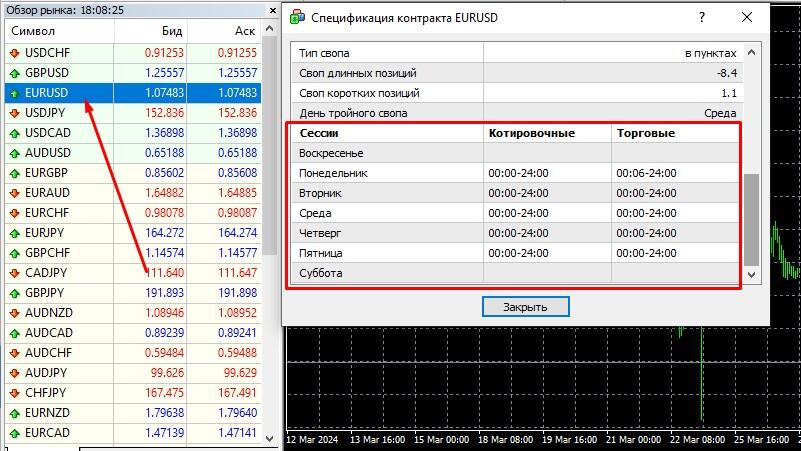This screenshot has width=801, height=451.
Task: Select the CADJPY symbol name
Action: coord(46,273)
